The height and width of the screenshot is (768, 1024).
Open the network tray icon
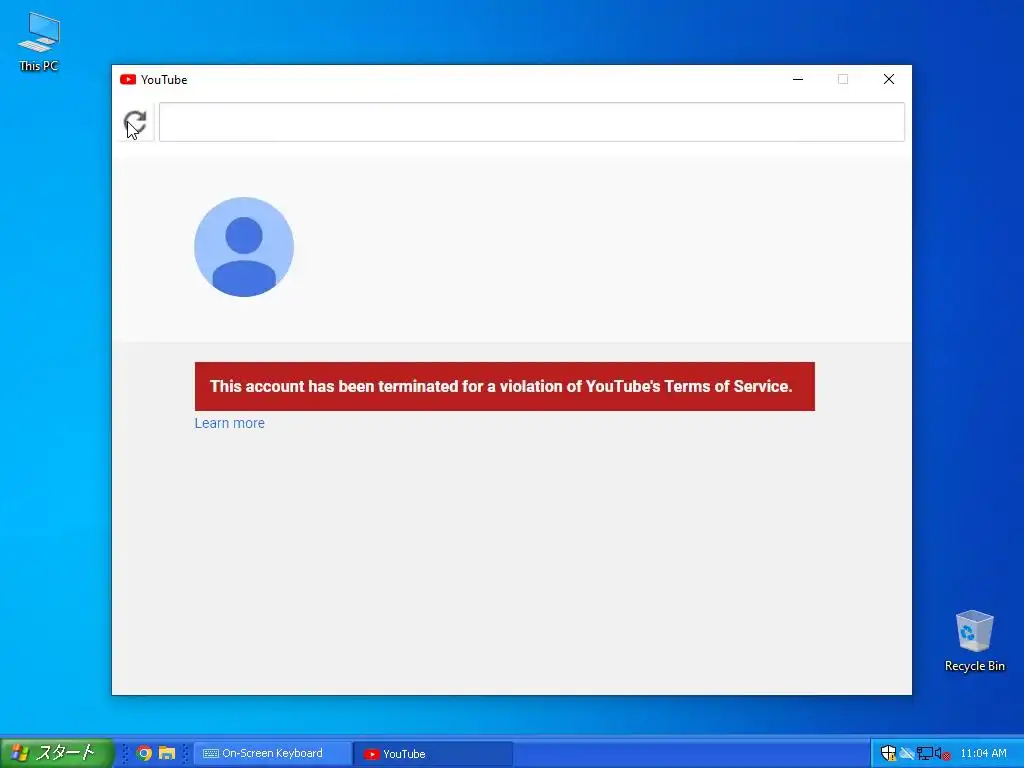coord(925,753)
